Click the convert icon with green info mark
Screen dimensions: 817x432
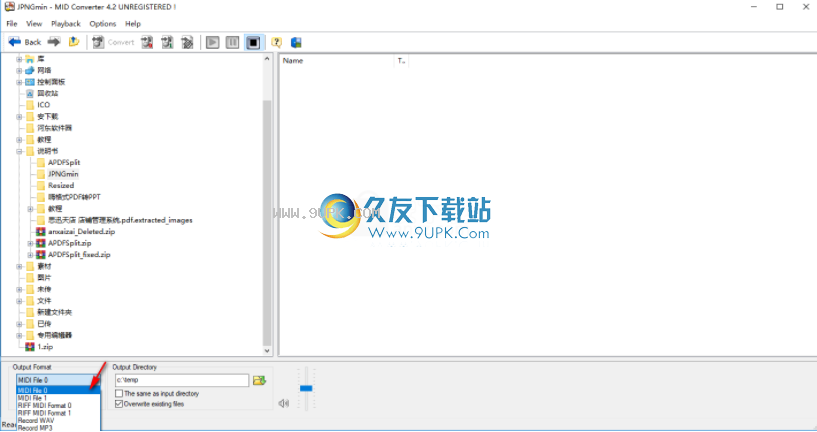pos(167,42)
